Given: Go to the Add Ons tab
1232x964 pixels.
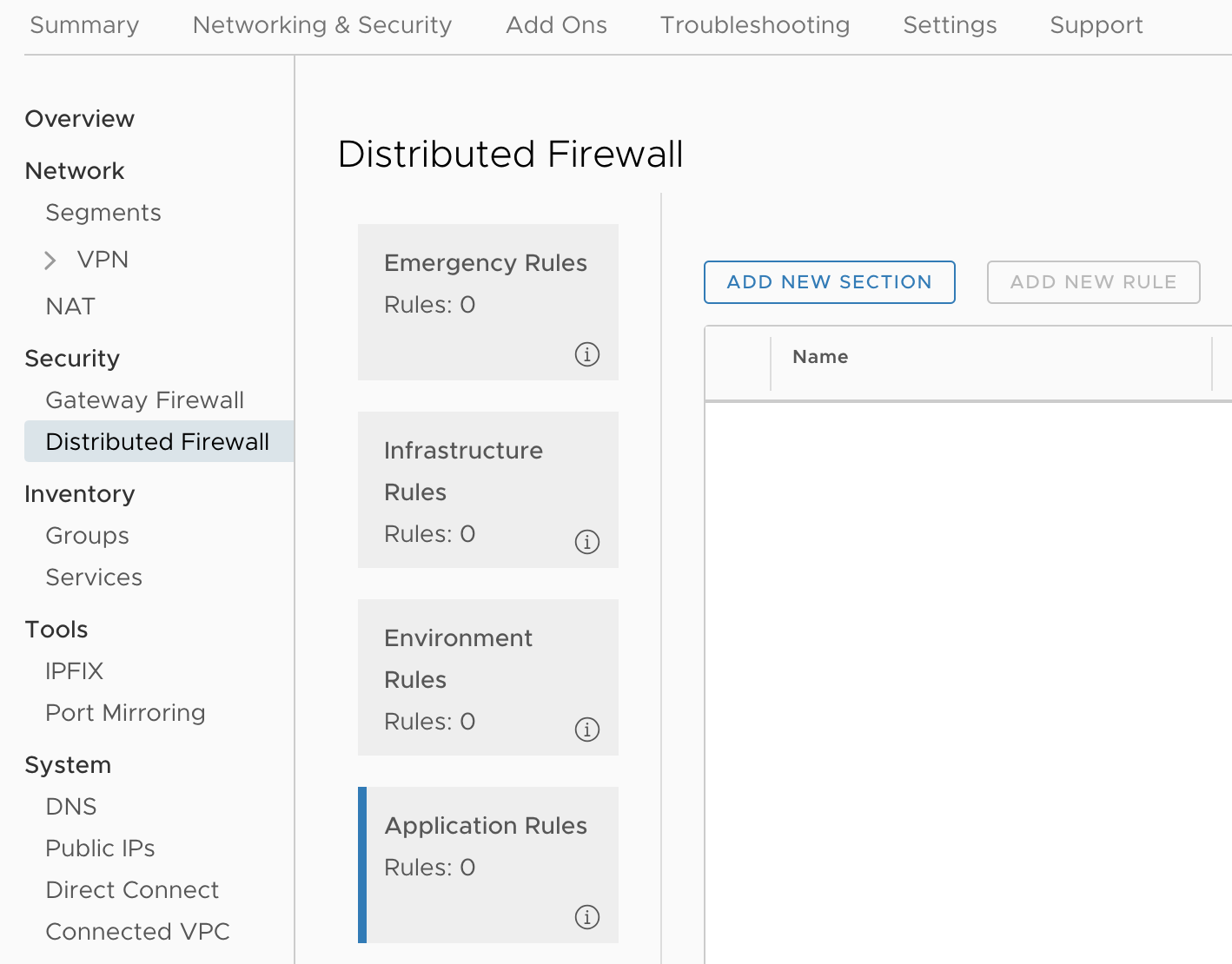Looking at the screenshot, I should [x=556, y=25].
